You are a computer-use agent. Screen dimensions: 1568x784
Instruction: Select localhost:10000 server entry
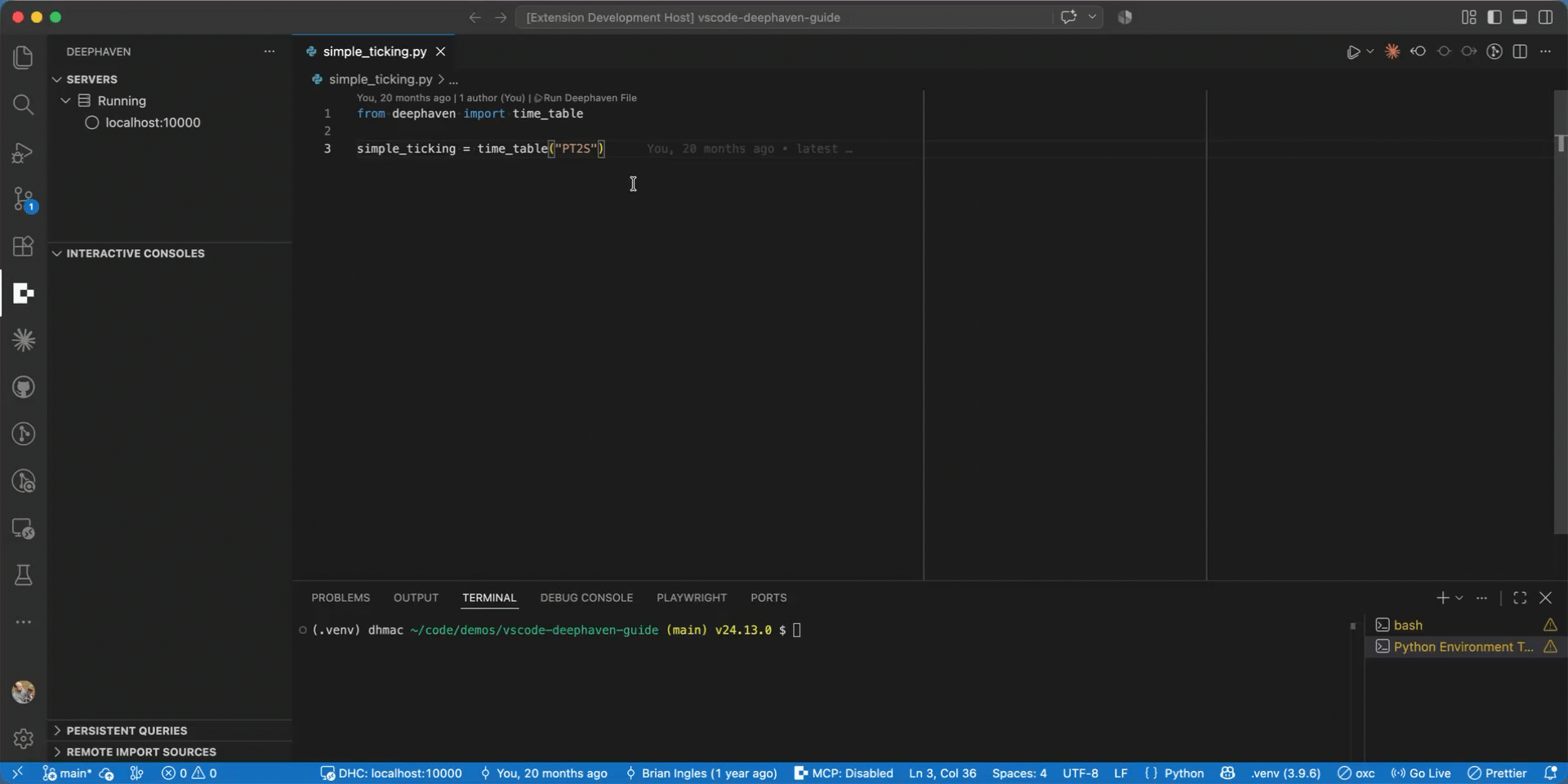170,122
